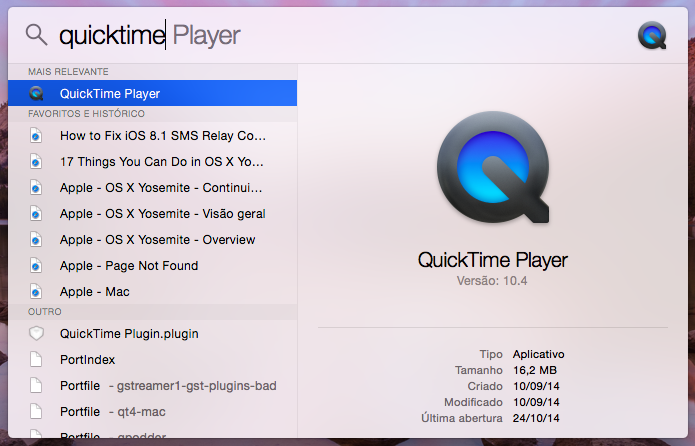This screenshot has width=695, height=446.
Task: Open 17 Things You Can Do result
Action: [152, 162]
